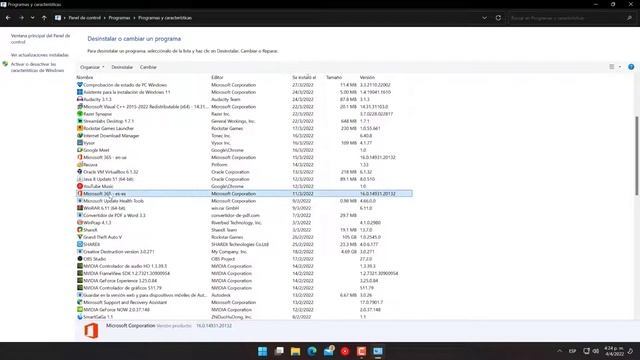Select the Grand Theft Auto V icon

80,237
